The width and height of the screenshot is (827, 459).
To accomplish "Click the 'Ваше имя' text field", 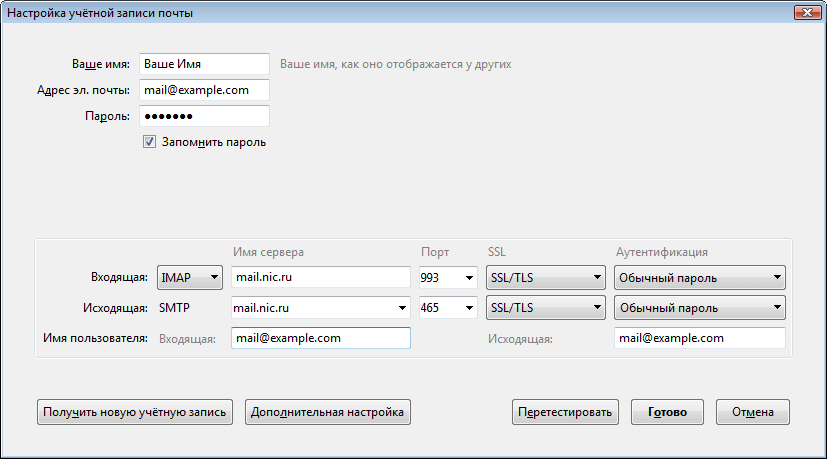I will (x=205, y=64).
